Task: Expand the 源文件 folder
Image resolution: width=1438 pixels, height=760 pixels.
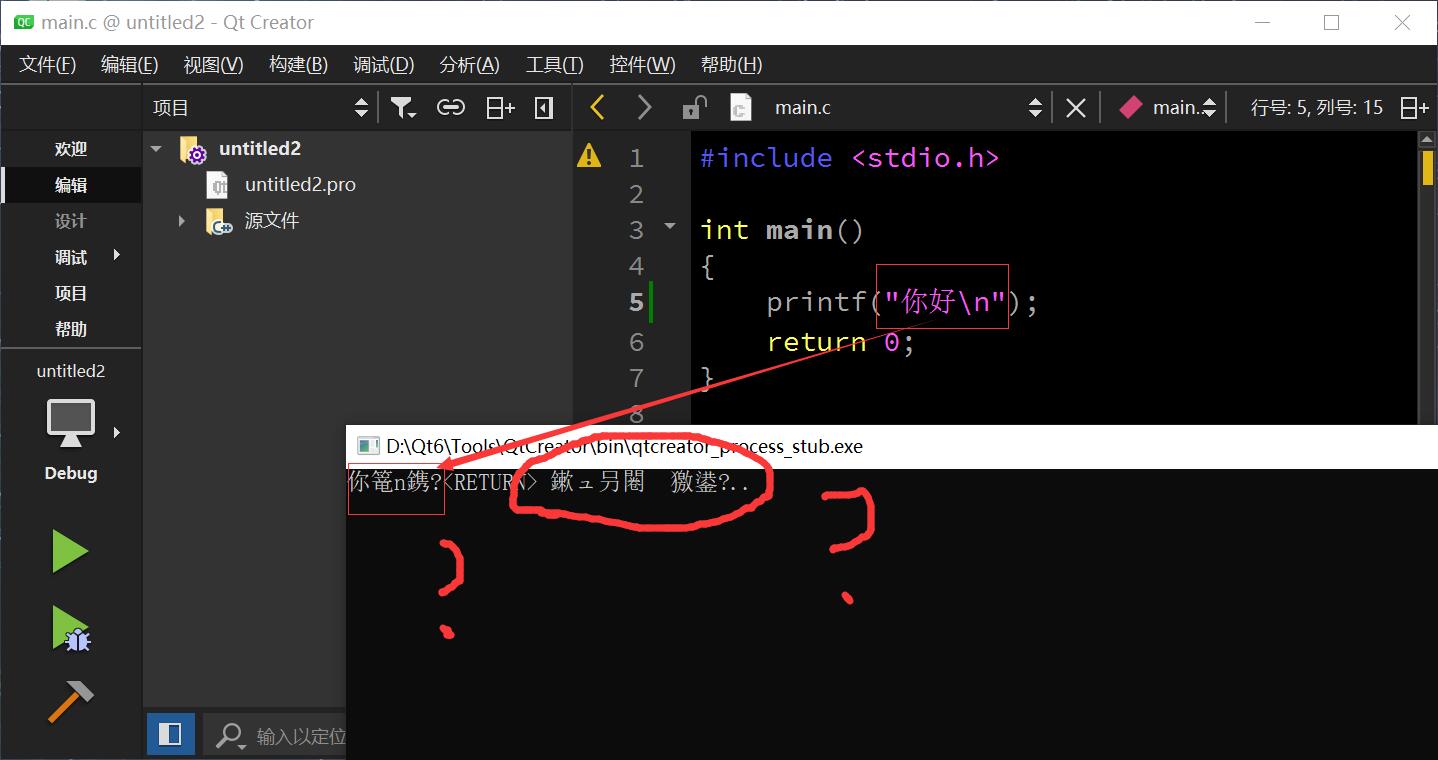Action: [x=182, y=221]
